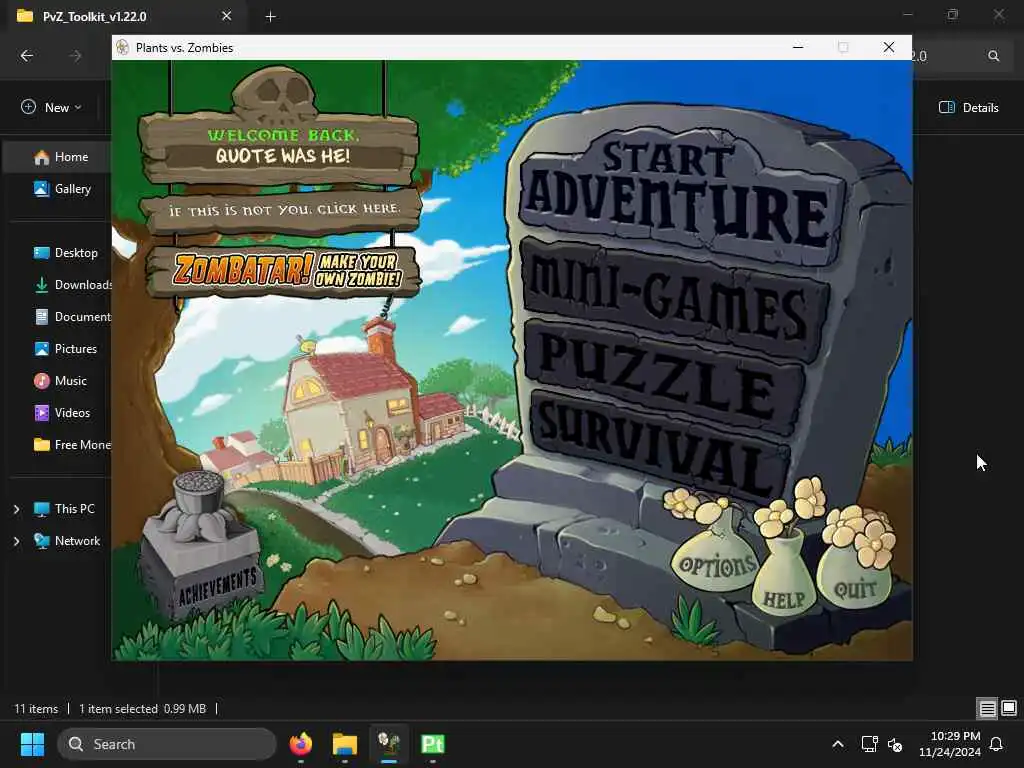This screenshot has height=768, width=1024.
Task: Close the Plants vs. Zombies window
Action: [889, 47]
